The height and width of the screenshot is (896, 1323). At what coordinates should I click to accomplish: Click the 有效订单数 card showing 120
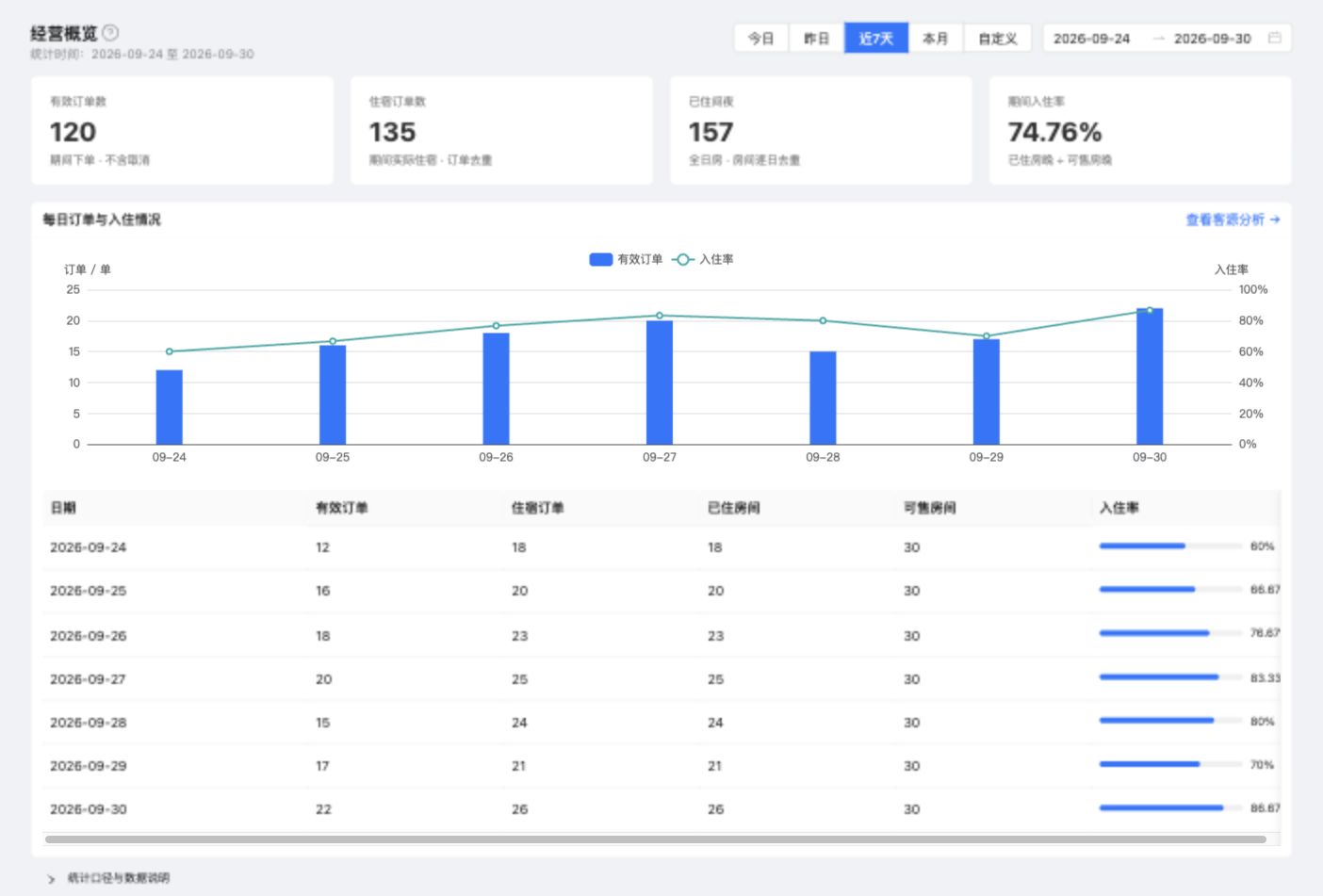[183, 131]
